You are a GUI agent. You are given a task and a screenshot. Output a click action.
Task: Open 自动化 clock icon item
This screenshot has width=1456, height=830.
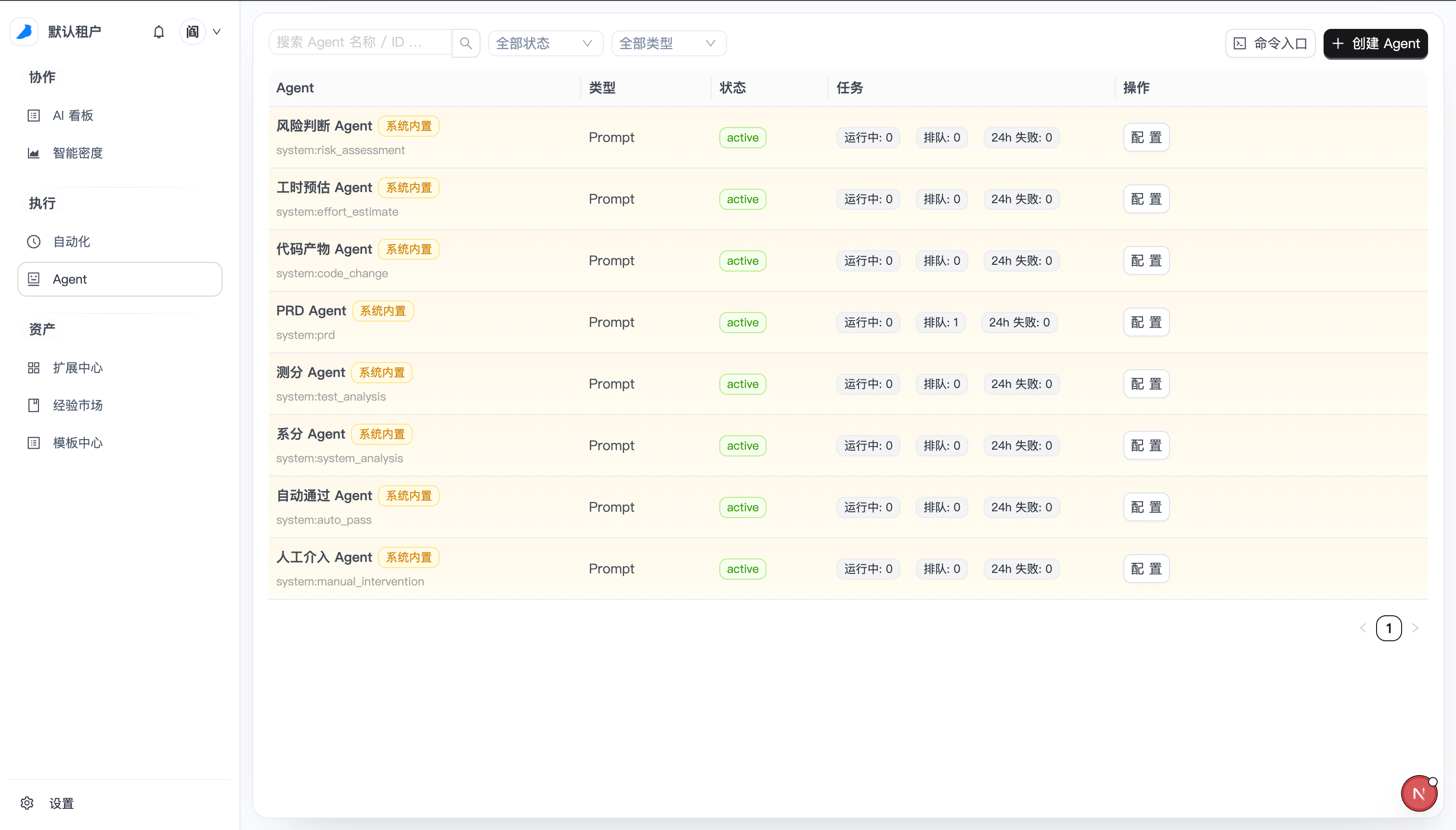point(34,242)
